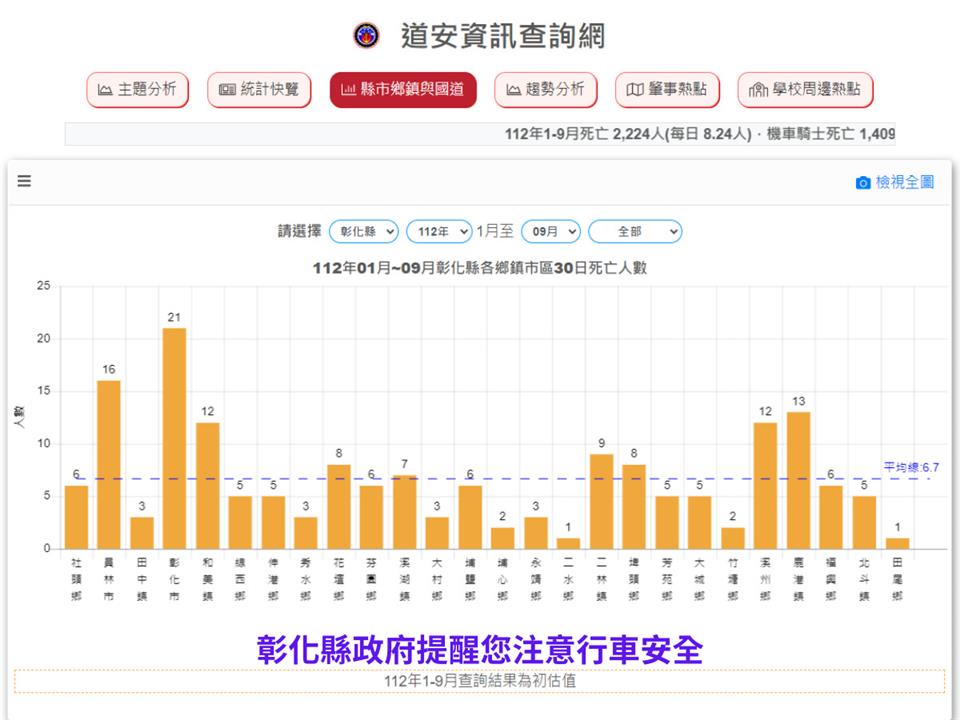Image resolution: width=960 pixels, height=720 pixels.
Task: Click the site logo emblem icon
Action: click(367, 36)
